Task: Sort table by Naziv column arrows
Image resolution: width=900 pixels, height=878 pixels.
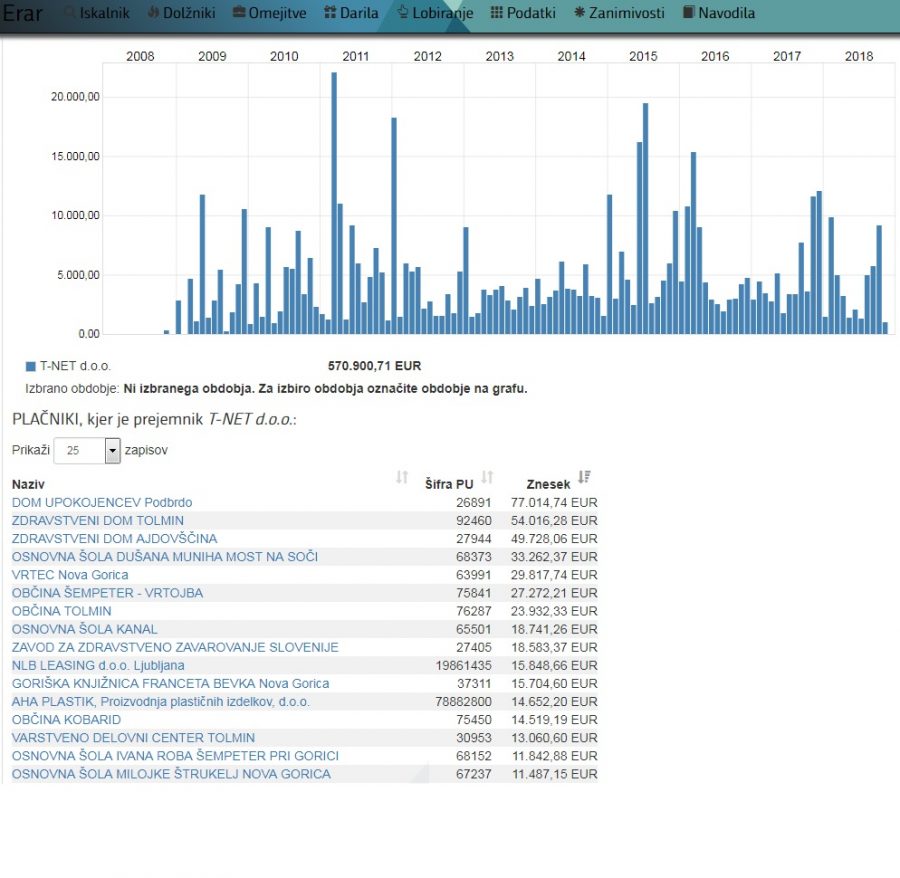Action: pyautogui.click(x=402, y=477)
